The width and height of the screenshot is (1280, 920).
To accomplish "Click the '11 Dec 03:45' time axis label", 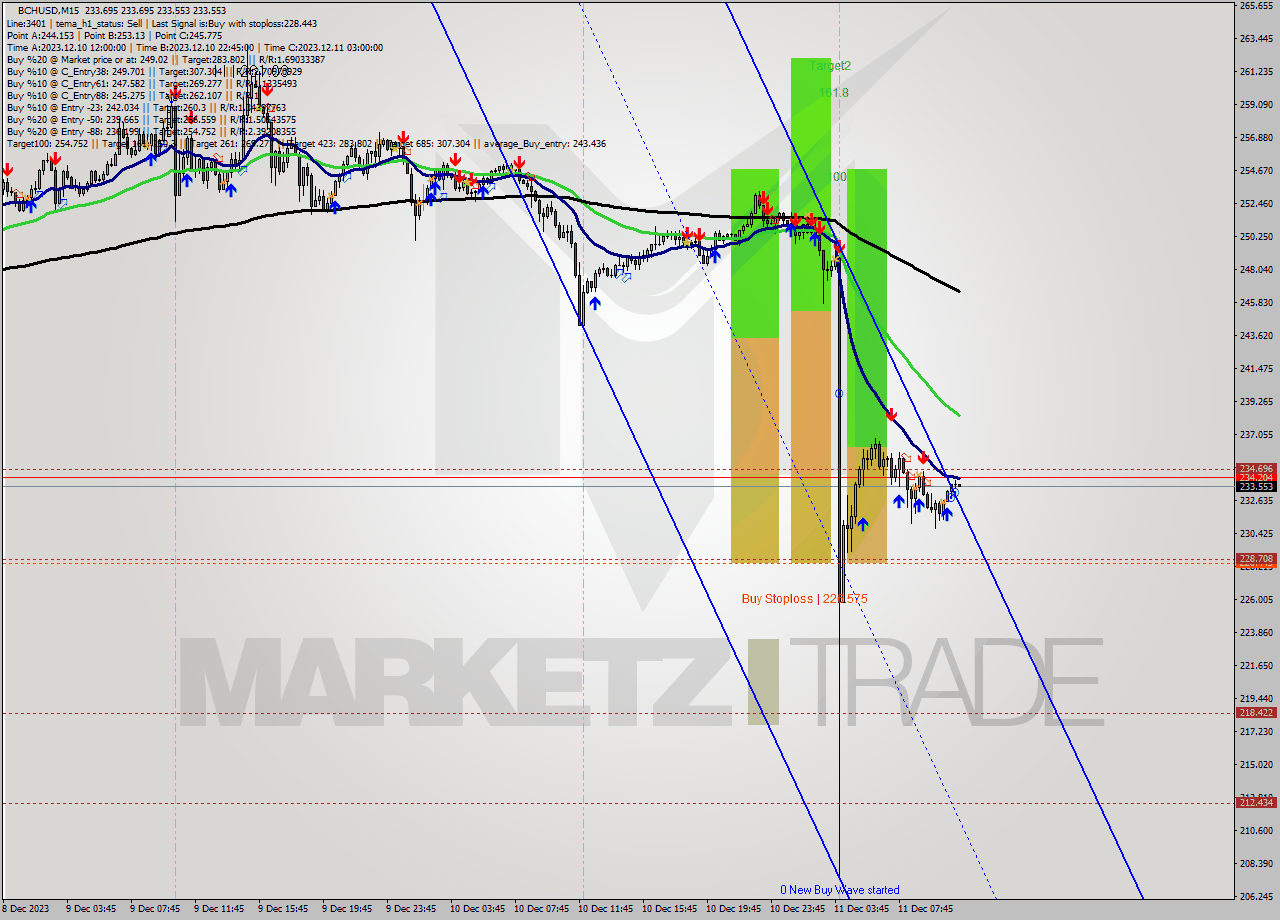I will click(861, 909).
